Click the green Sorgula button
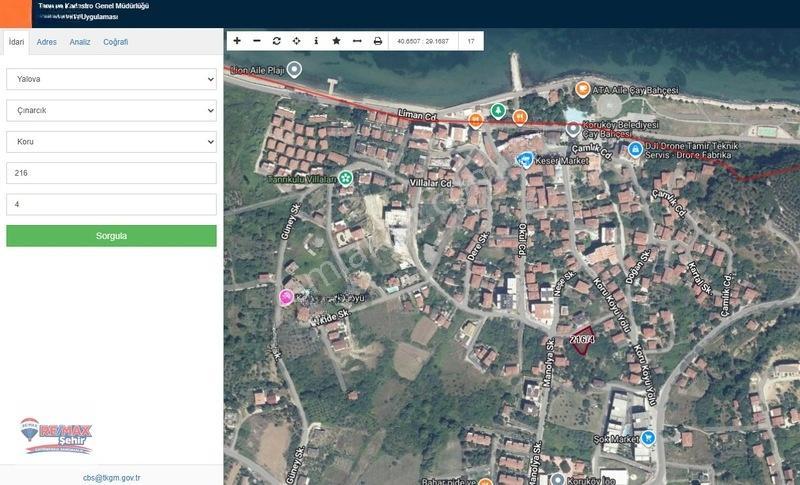 (x=111, y=236)
